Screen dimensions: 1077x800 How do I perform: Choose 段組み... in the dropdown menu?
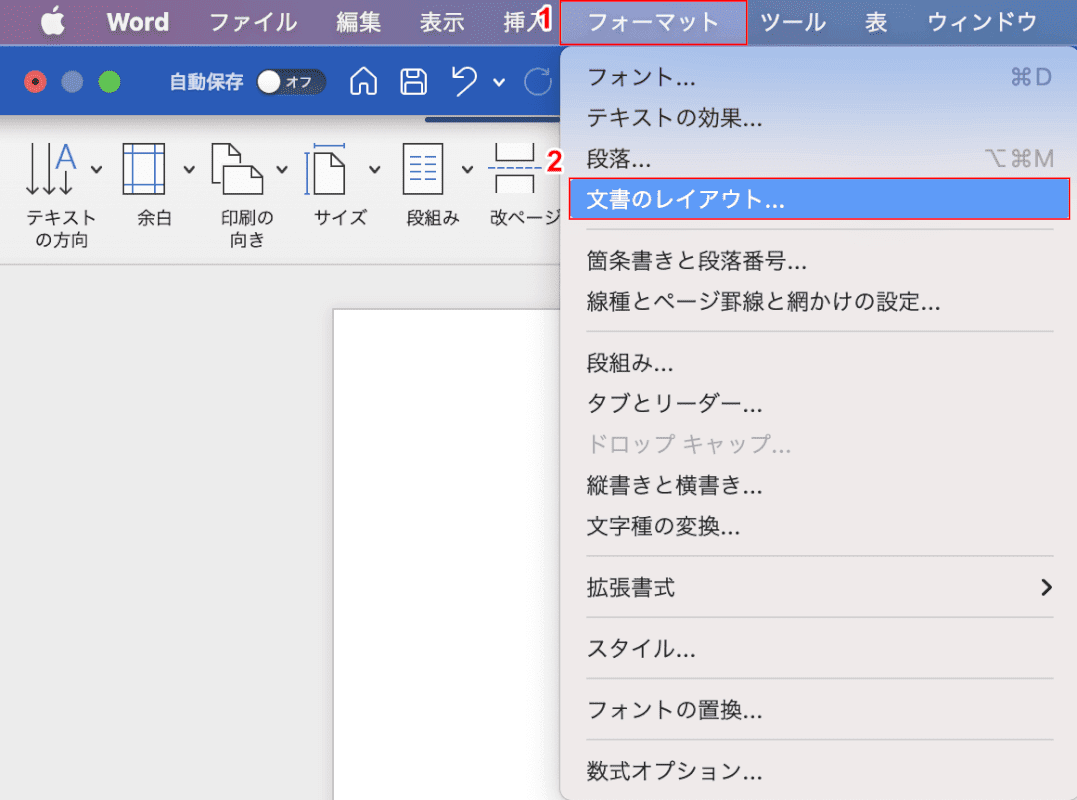pyautogui.click(x=819, y=363)
